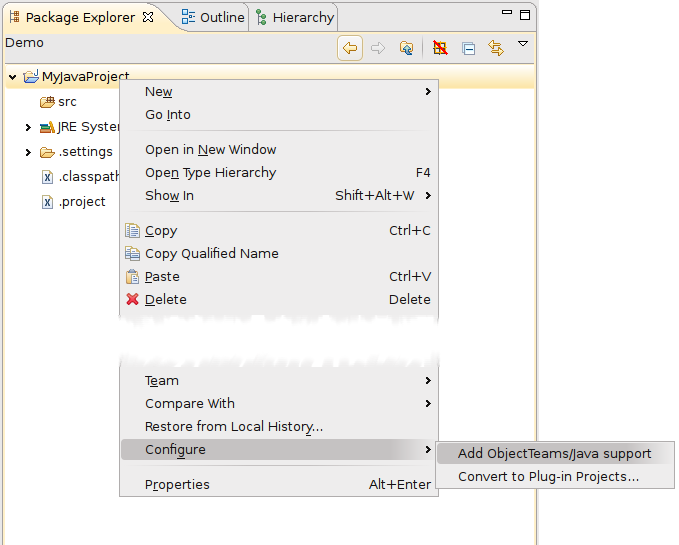Click the Up one level folder icon
679x545 pixels.
406,48
